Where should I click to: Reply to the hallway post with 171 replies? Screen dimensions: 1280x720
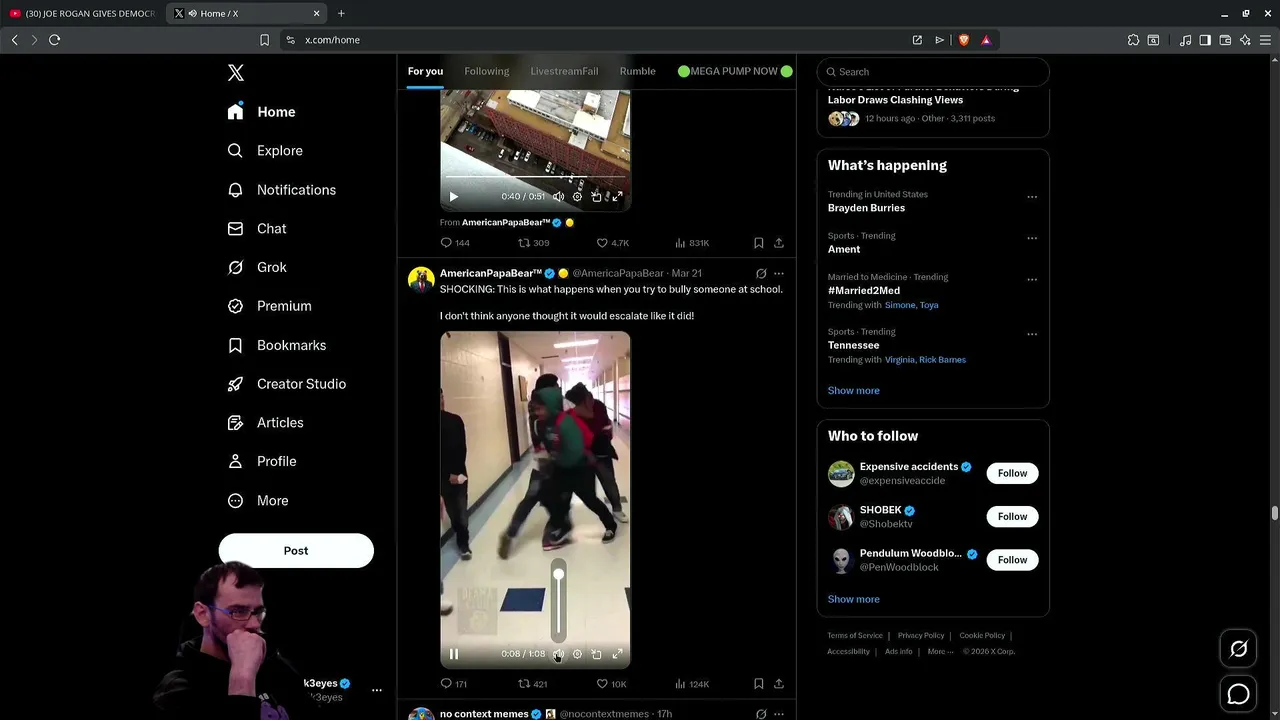pyautogui.click(x=454, y=684)
